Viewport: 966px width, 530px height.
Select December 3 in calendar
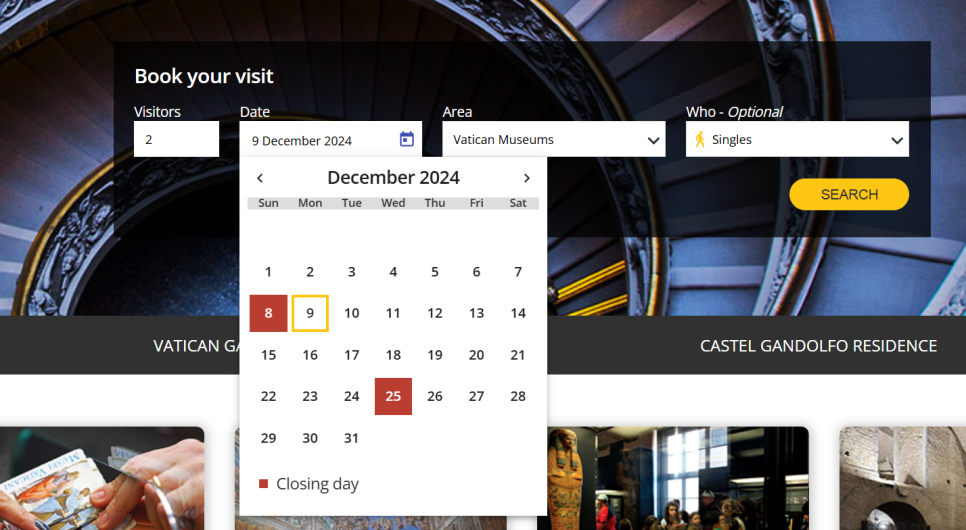(x=351, y=272)
